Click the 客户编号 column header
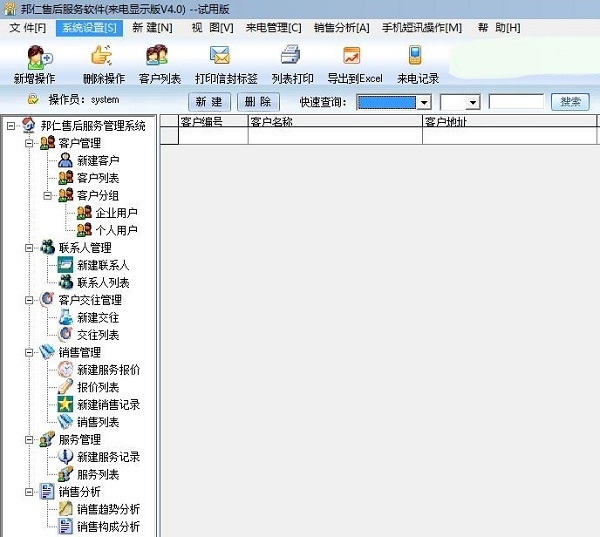 point(213,121)
